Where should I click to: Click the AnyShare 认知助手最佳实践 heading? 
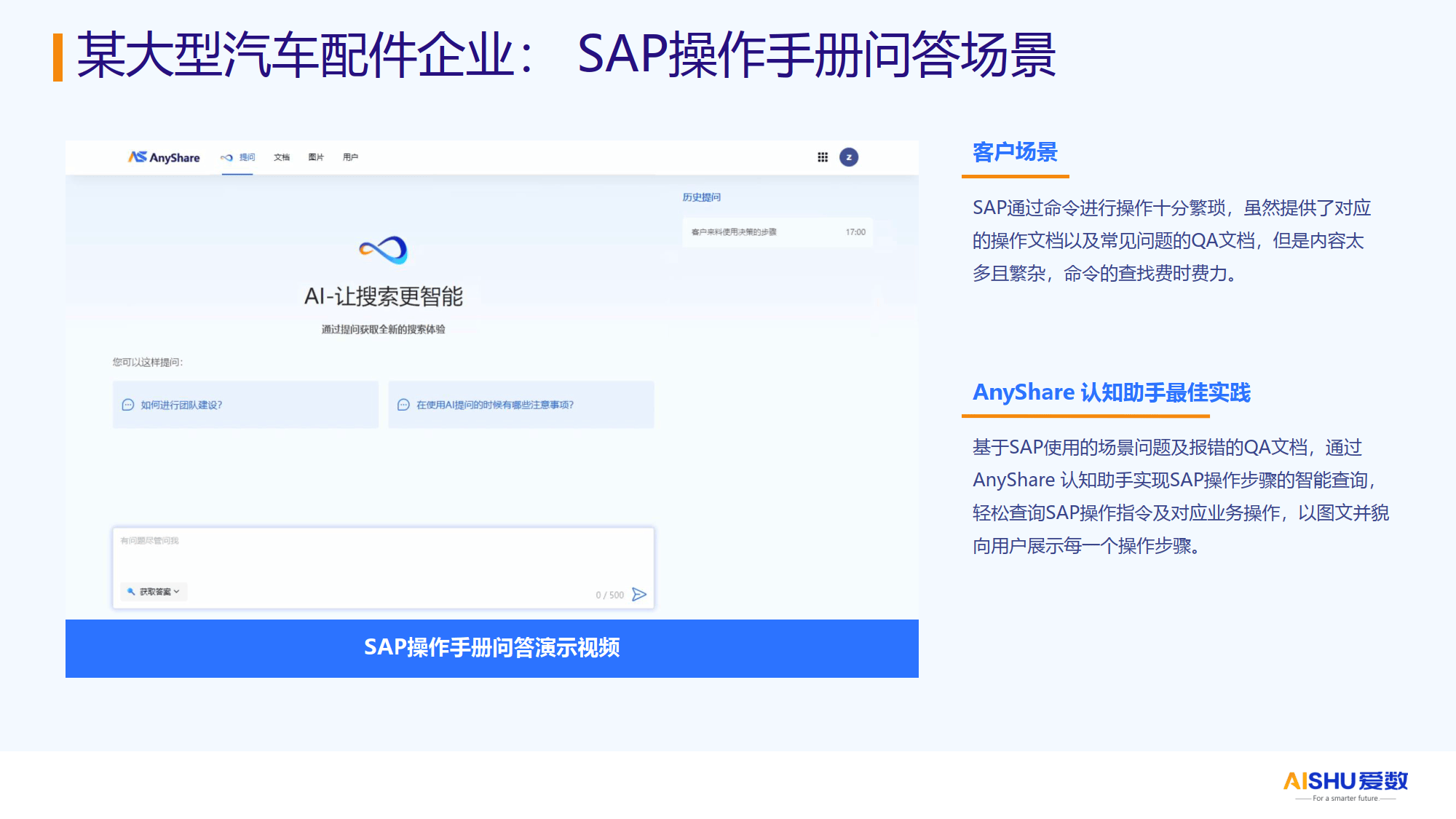pyautogui.click(x=1112, y=392)
